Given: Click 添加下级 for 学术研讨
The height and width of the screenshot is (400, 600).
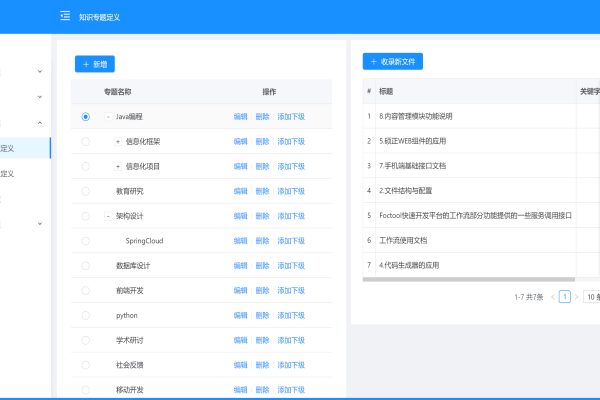Looking at the screenshot, I should click(291, 340).
